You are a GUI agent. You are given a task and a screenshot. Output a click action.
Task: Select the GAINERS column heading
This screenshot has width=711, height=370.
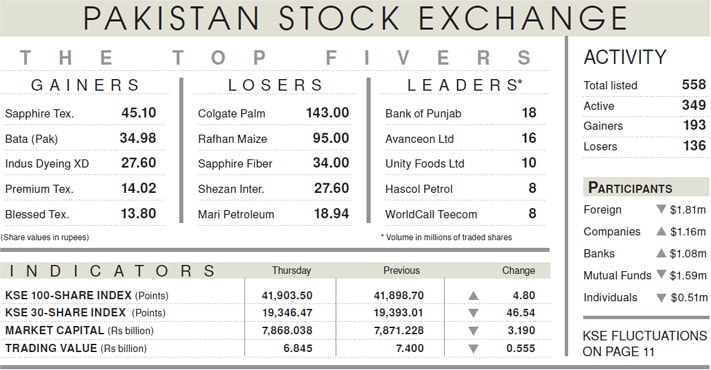(85, 85)
